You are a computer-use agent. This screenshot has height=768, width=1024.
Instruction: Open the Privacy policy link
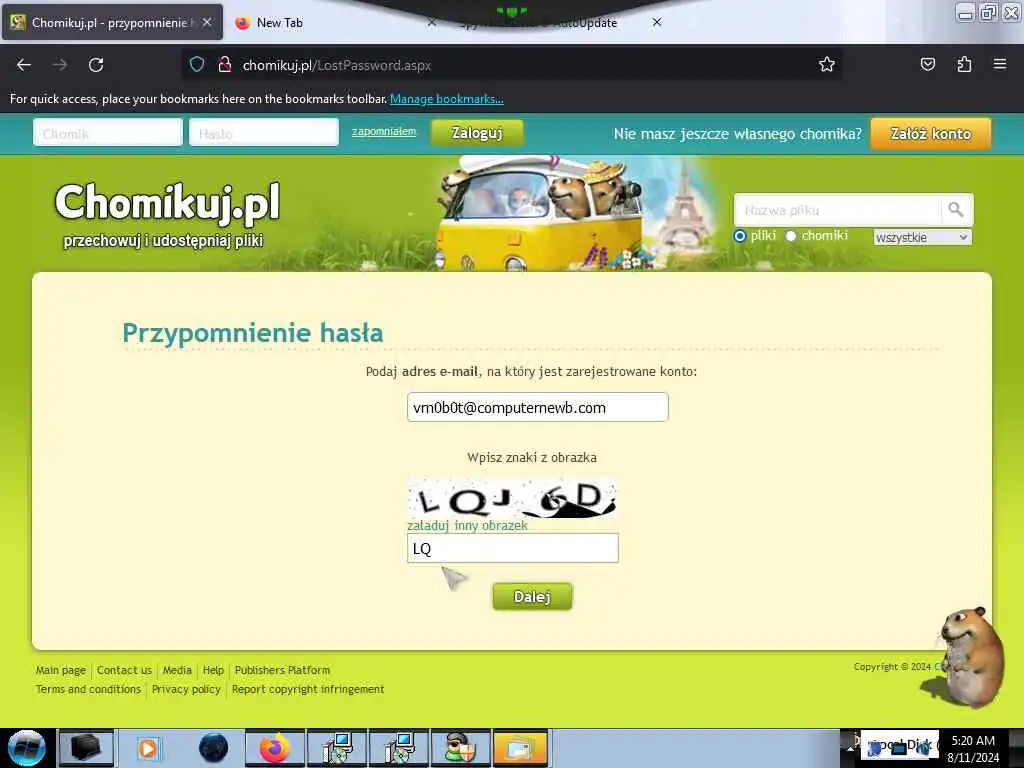click(x=186, y=689)
